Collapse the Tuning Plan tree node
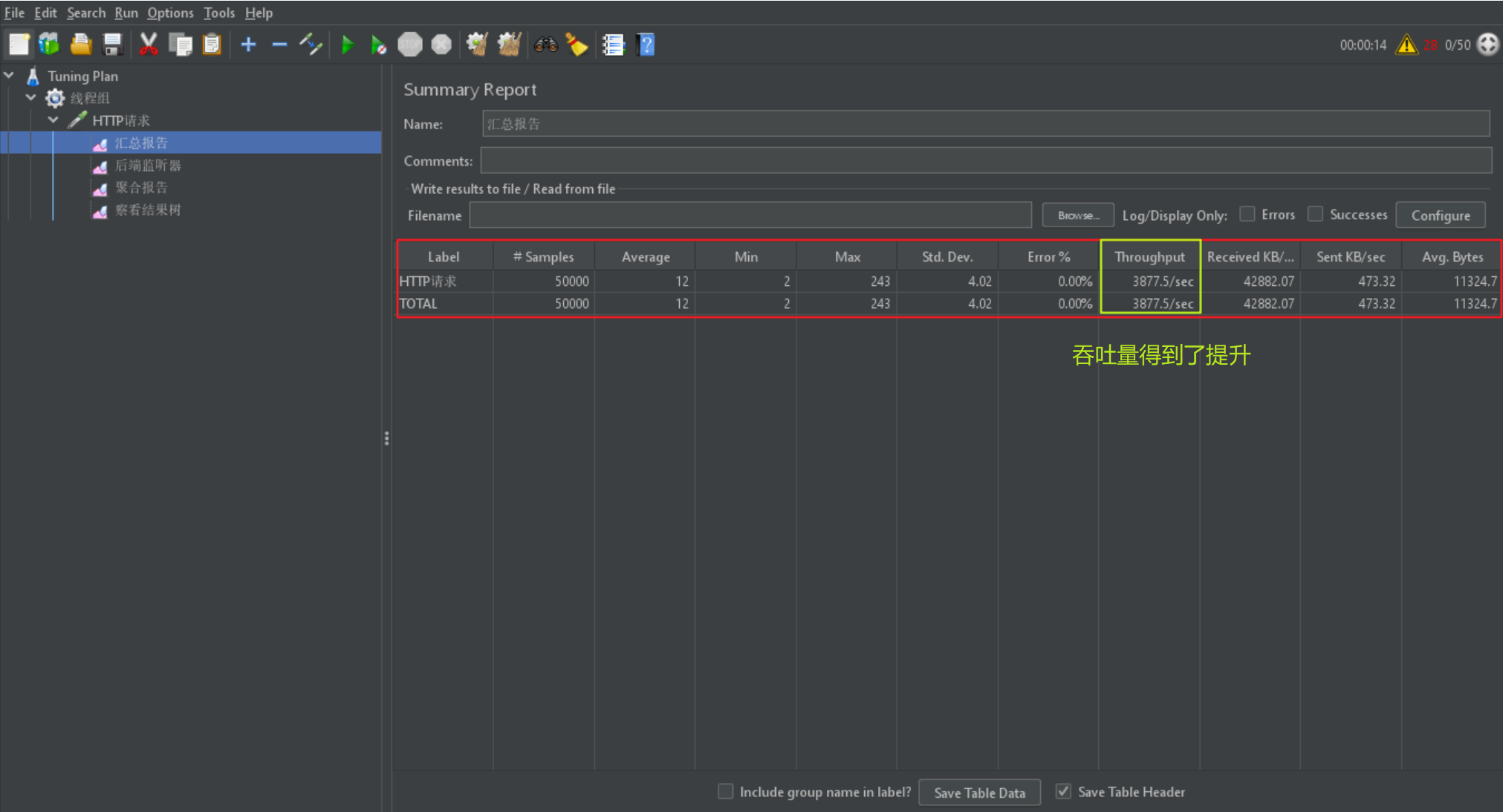1503x812 pixels. [x=10, y=76]
